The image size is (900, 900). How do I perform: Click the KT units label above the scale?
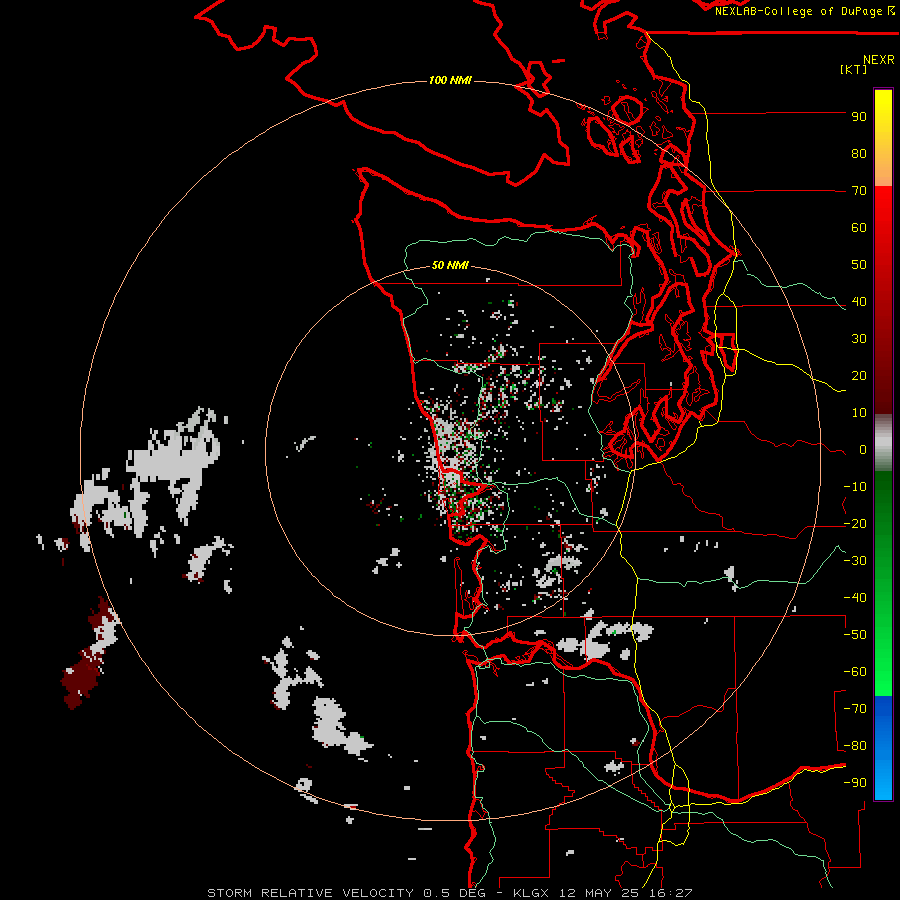854,69
